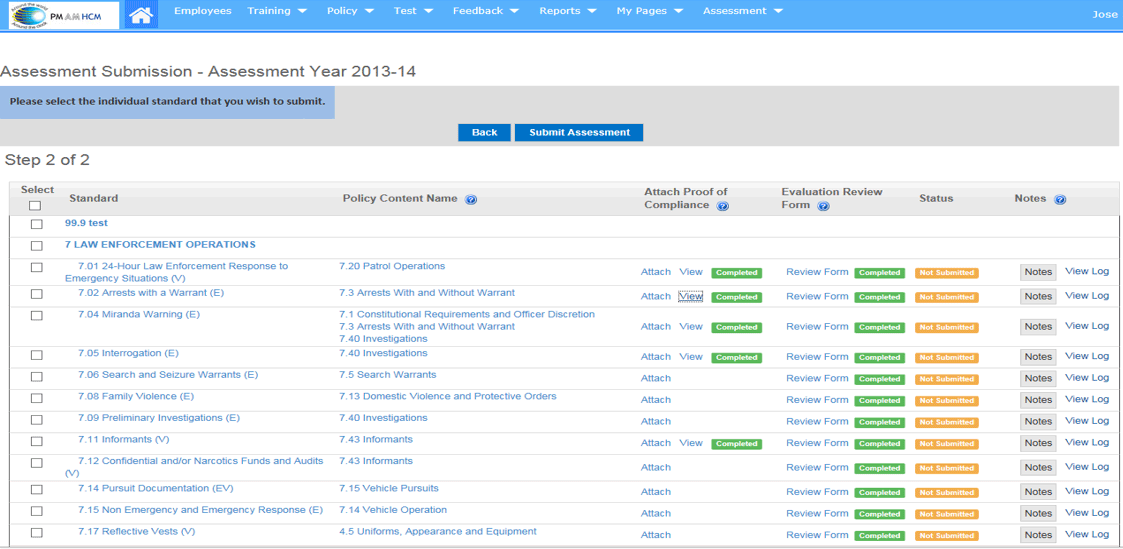
Task: Open the Reports dropdown menu
Action: (567, 11)
